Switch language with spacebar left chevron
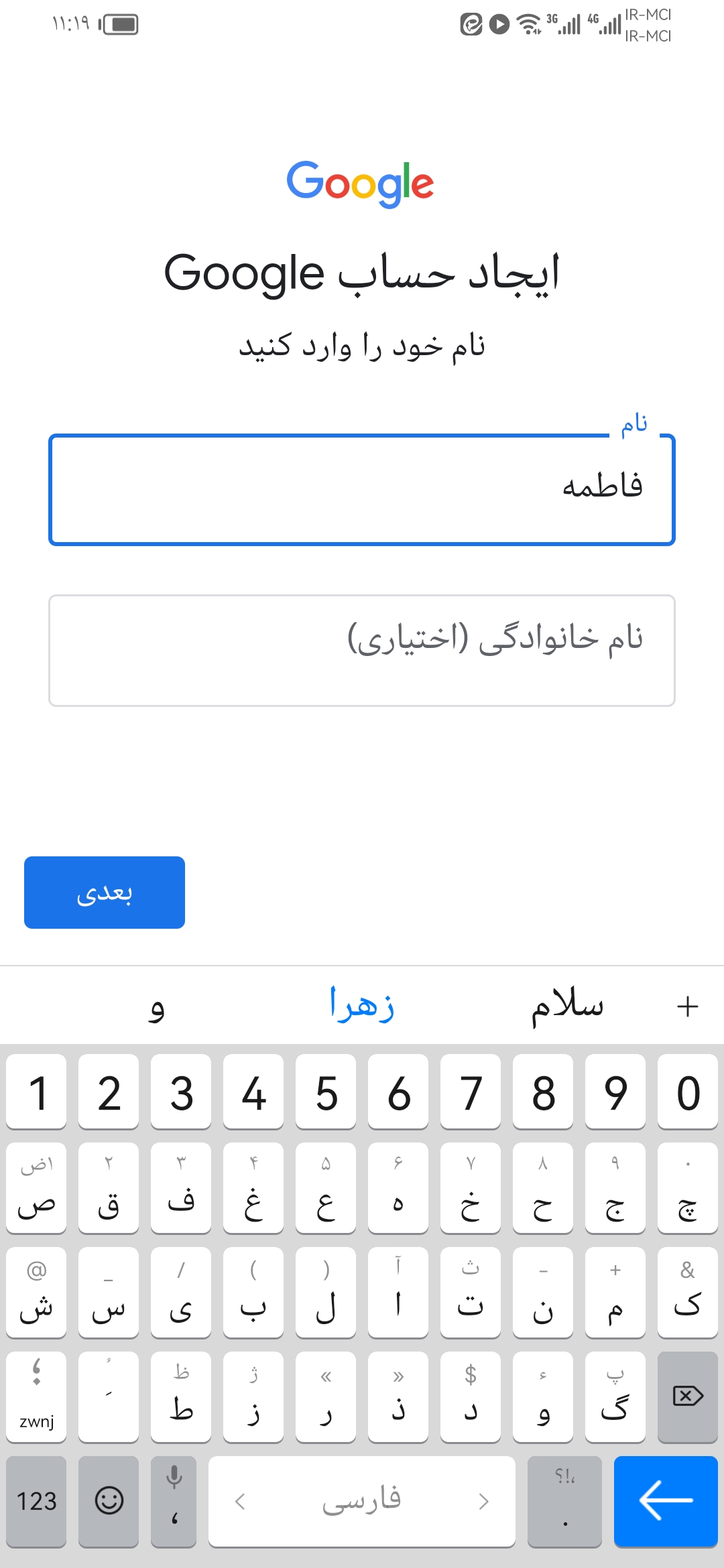The height and width of the screenshot is (1568, 724). point(240,1501)
